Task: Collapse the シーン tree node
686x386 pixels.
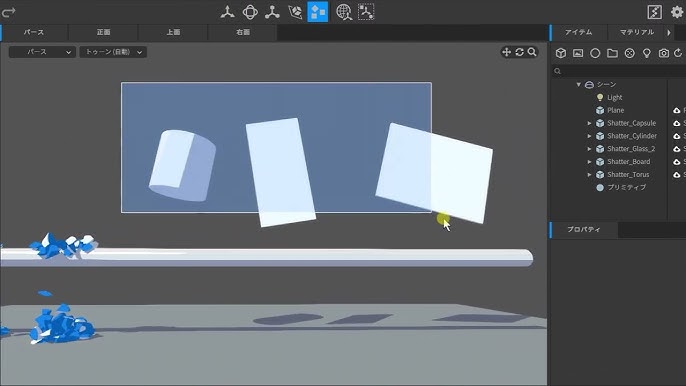Action: (578, 84)
